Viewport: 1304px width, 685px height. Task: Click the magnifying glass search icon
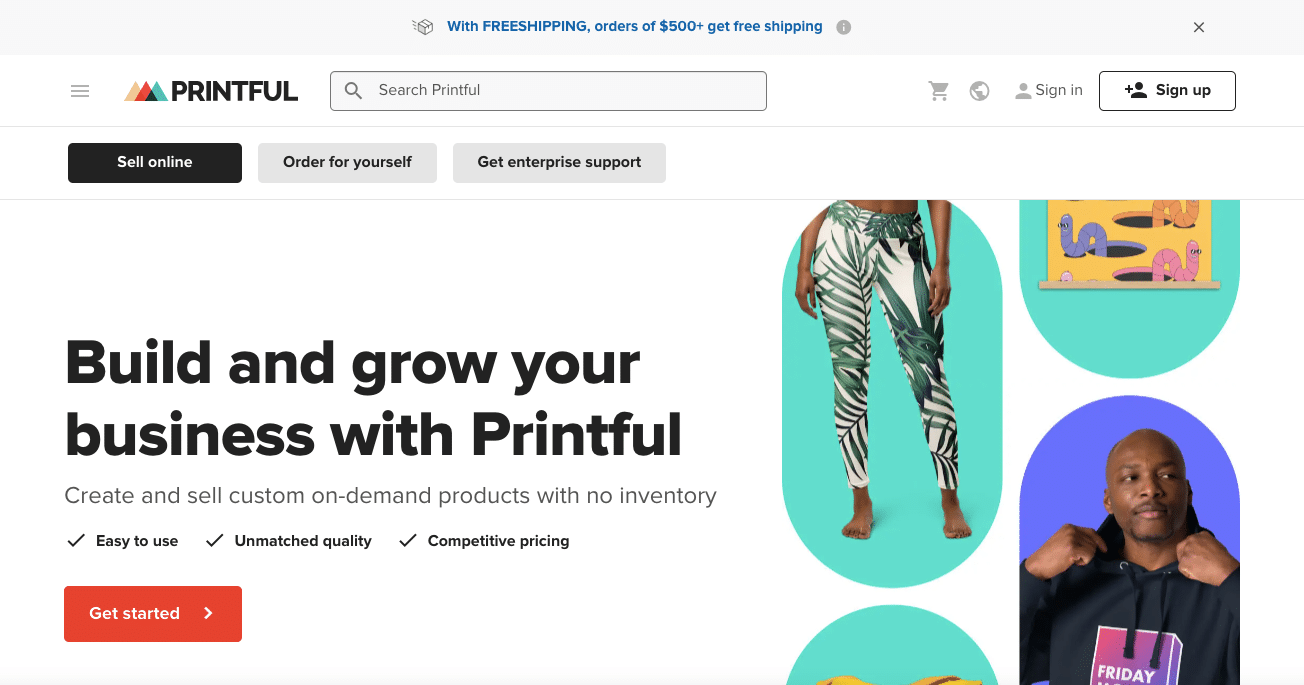[x=353, y=90]
